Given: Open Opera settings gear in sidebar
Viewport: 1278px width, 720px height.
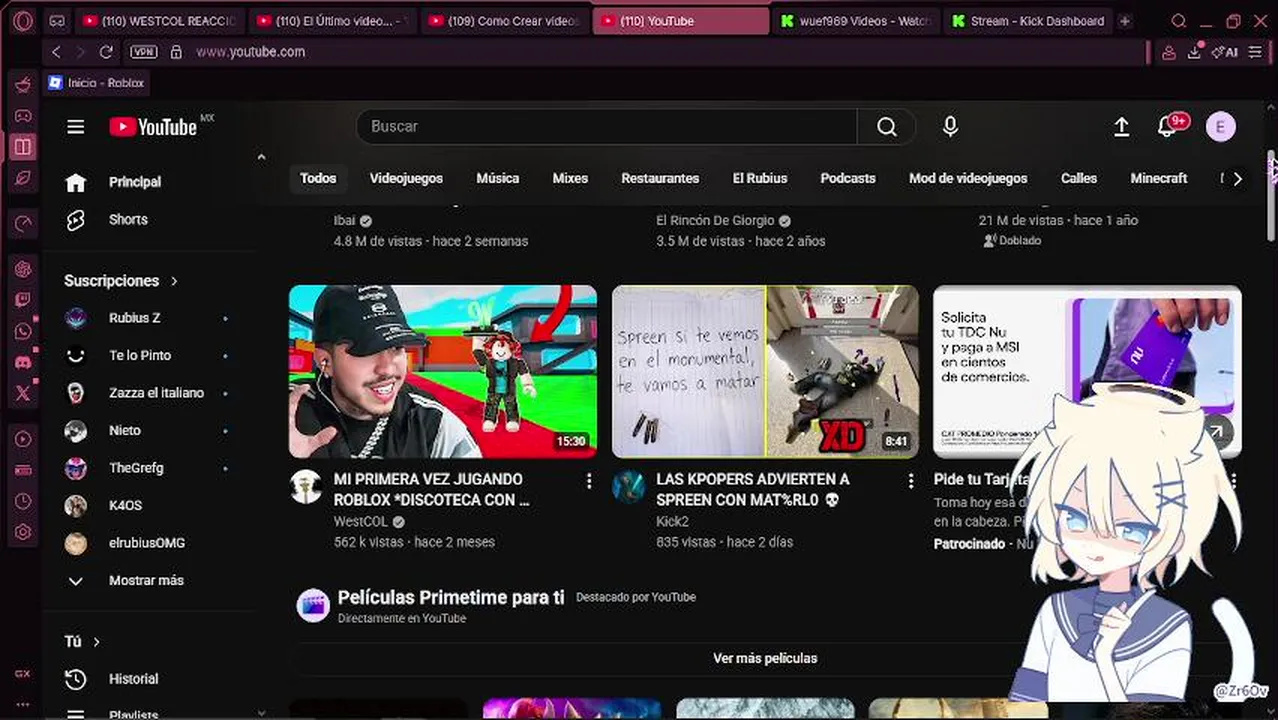Looking at the screenshot, I should [x=22, y=532].
